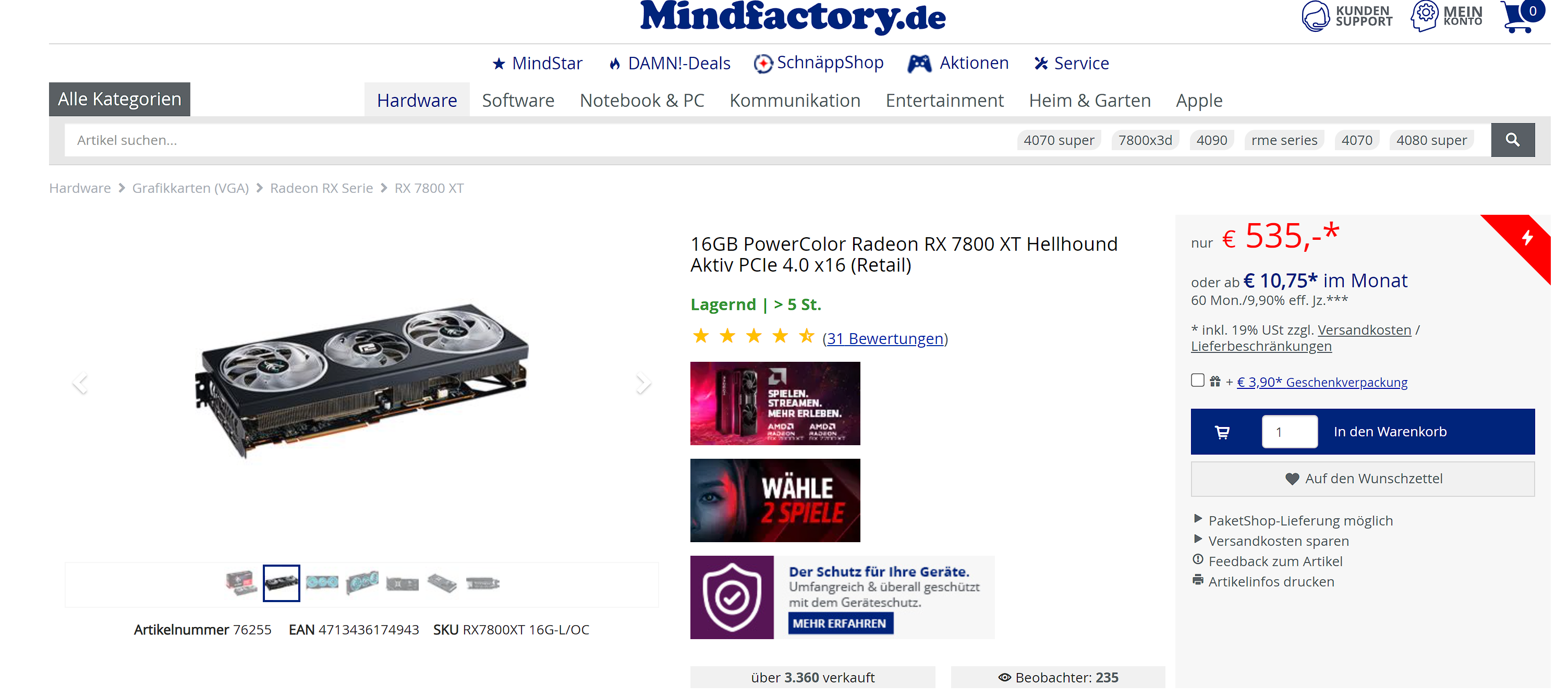Open Kunden Support headset icon
The width and height of the screenshot is (1568, 697).
click(1315, 16)
